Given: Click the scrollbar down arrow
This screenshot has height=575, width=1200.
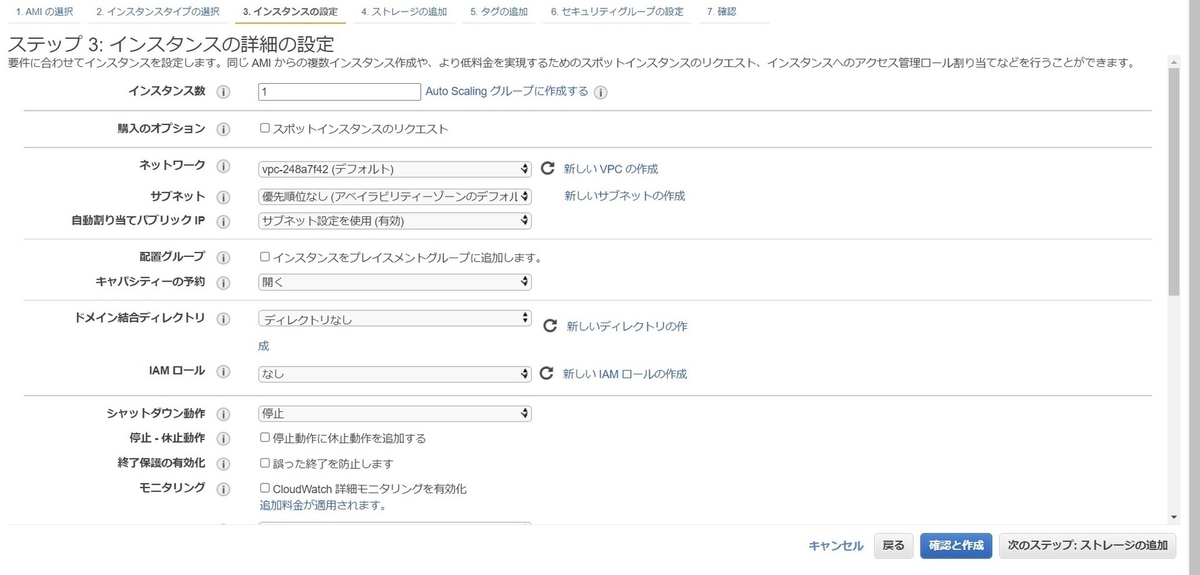Looking at the screenshot, I should coord(1174,516).
